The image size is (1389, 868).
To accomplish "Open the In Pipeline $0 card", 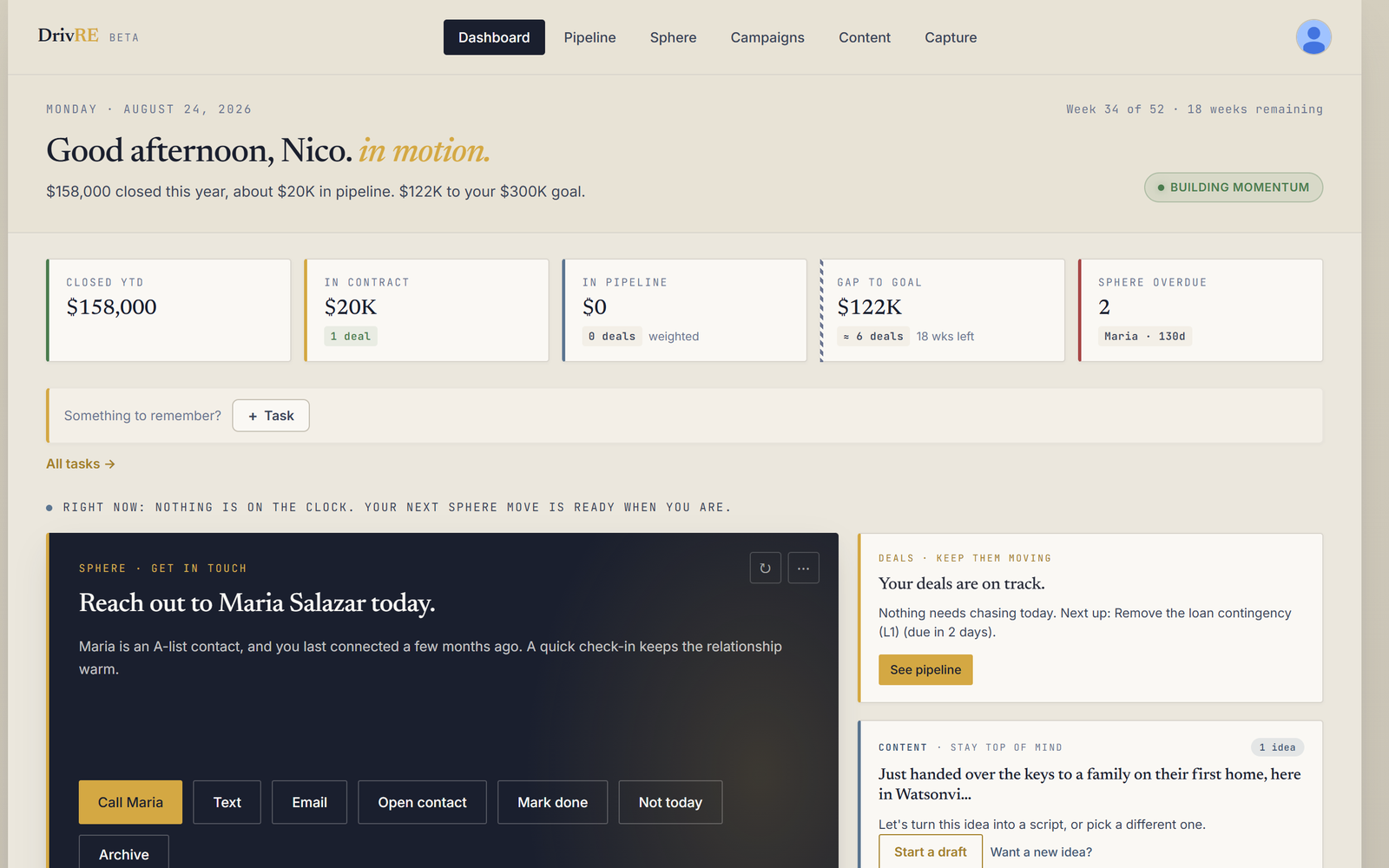I will (x=684, y=310).
